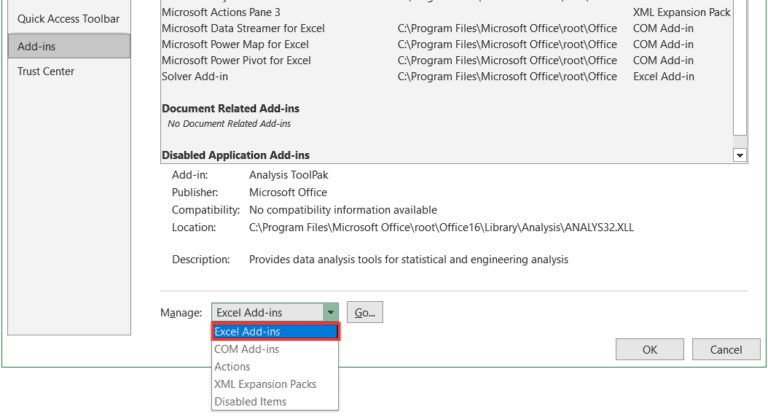Click the Go... button
Viewport: 768px width, 420px height.
pyautogui.click(x=365, y=312)
